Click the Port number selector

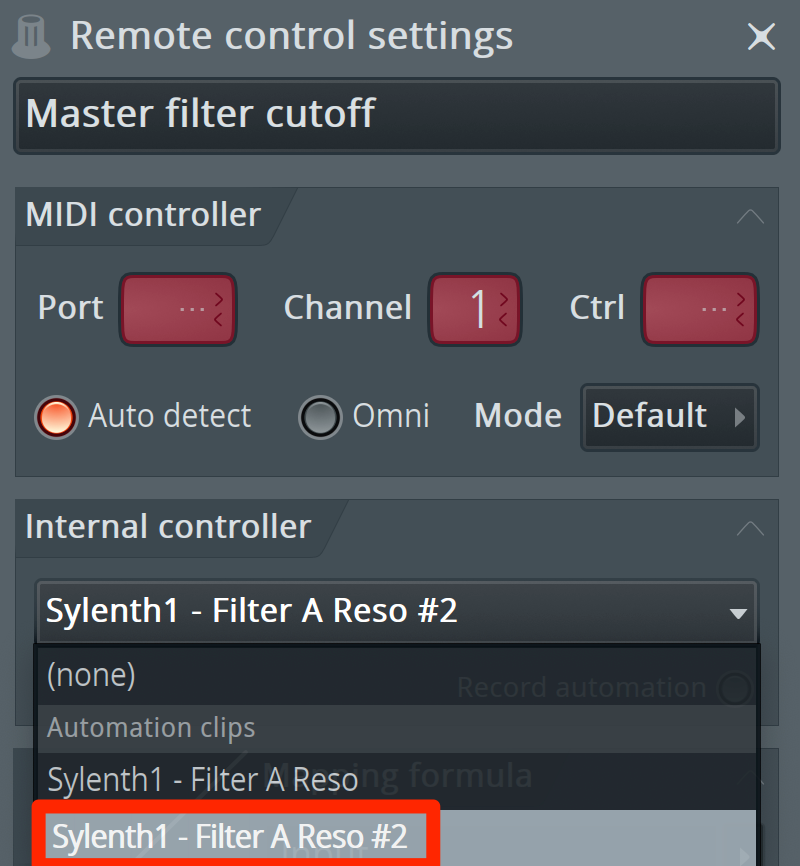[178, 309]
